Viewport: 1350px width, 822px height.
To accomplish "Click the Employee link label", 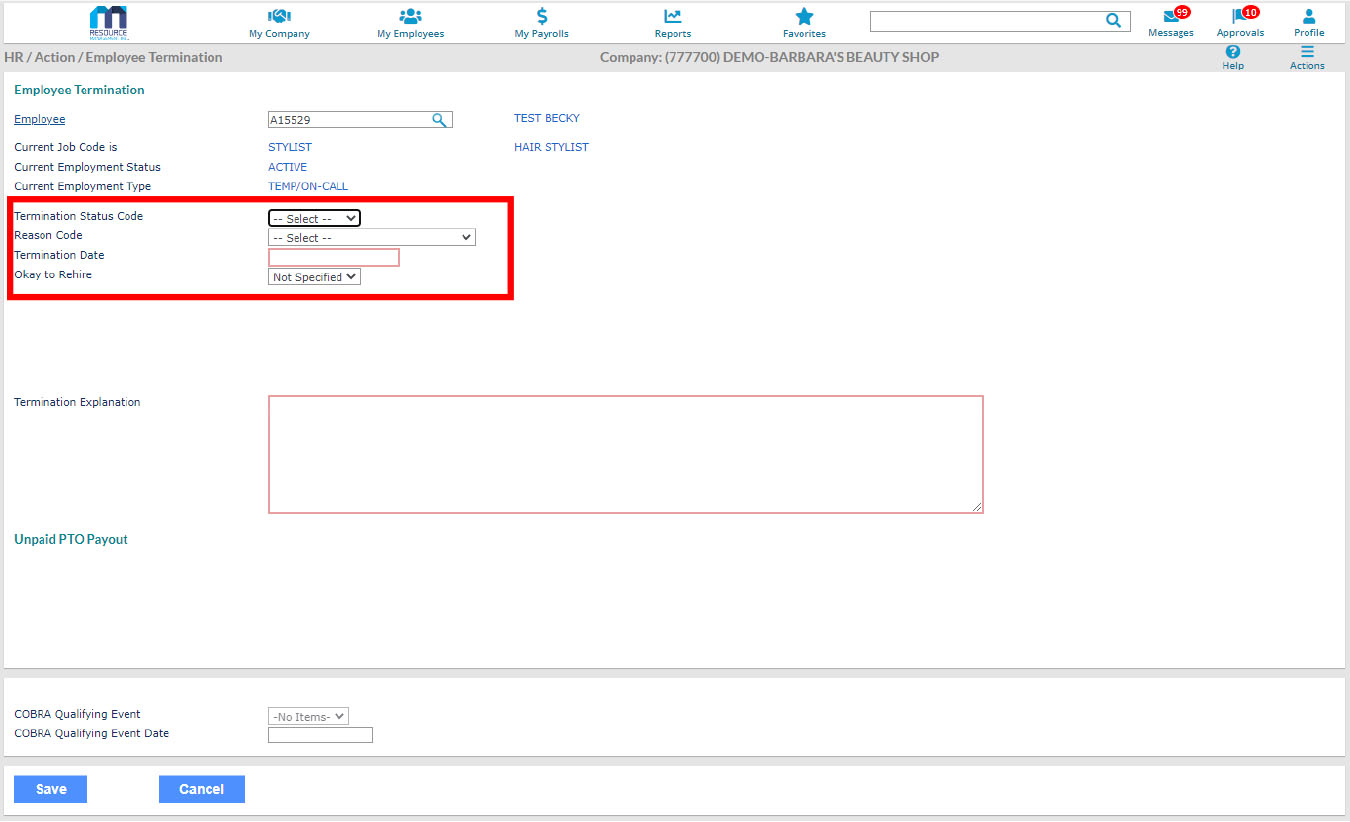I will click(x=39, y=120).
